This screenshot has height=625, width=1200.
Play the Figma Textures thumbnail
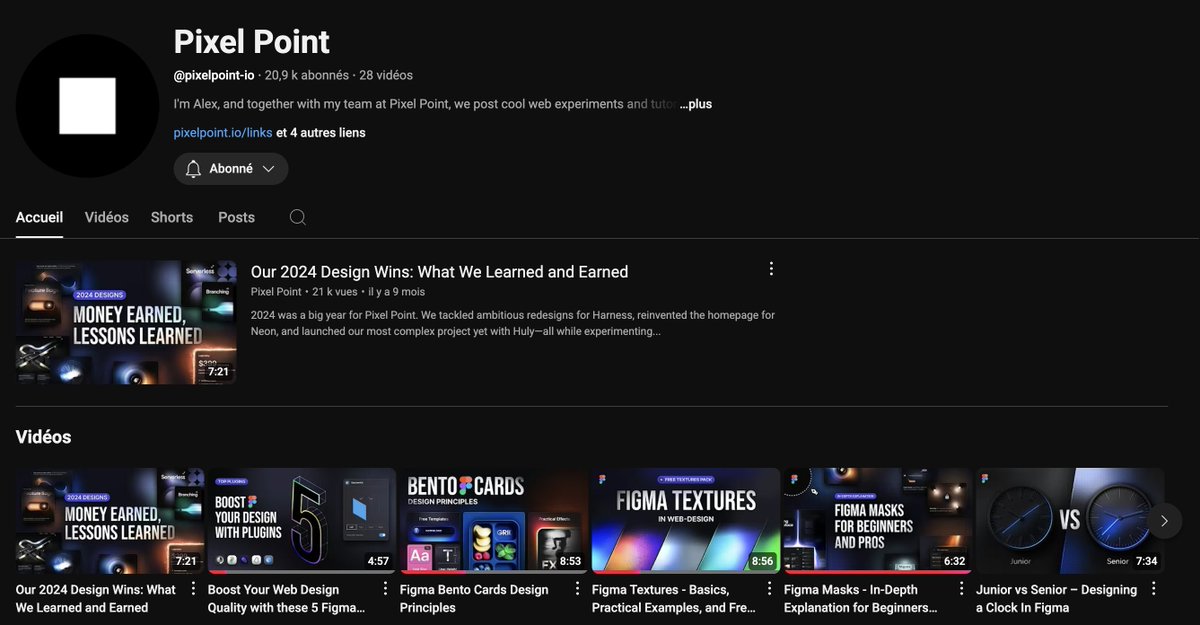(686, 521)
